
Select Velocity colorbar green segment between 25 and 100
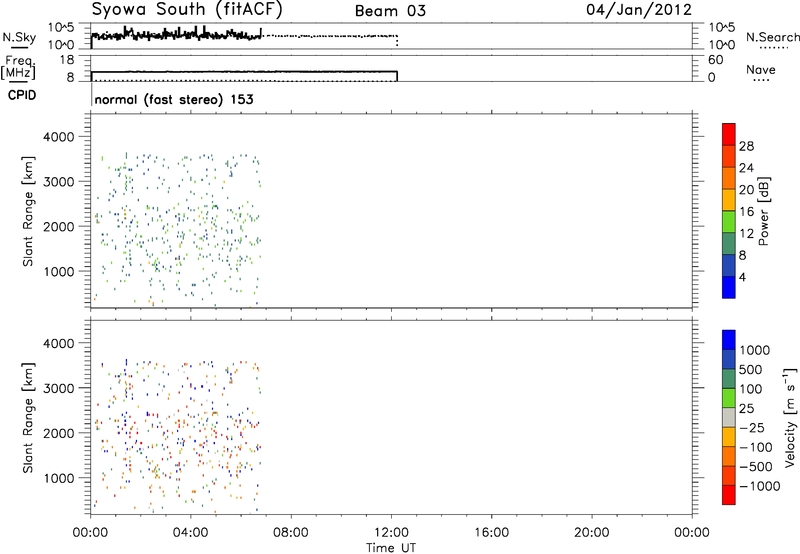click(x=729, y=398)
